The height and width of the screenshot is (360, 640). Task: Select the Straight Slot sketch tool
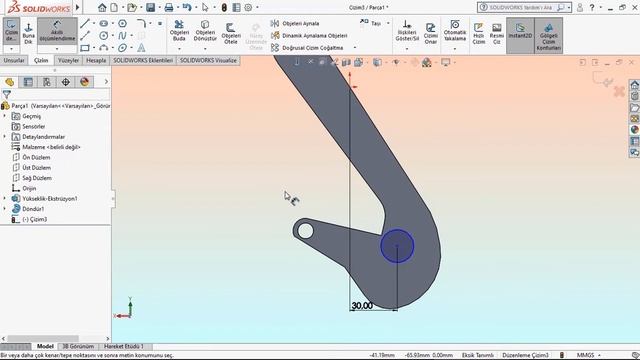104,23
